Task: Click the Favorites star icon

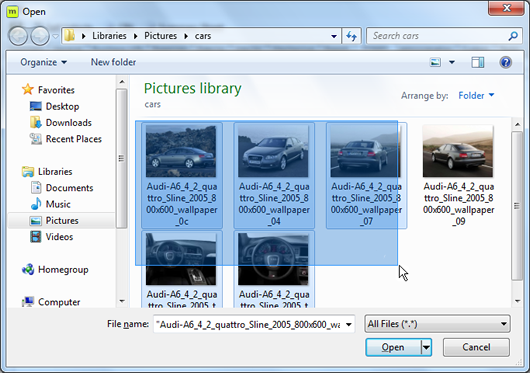Action: click(28, 90)
